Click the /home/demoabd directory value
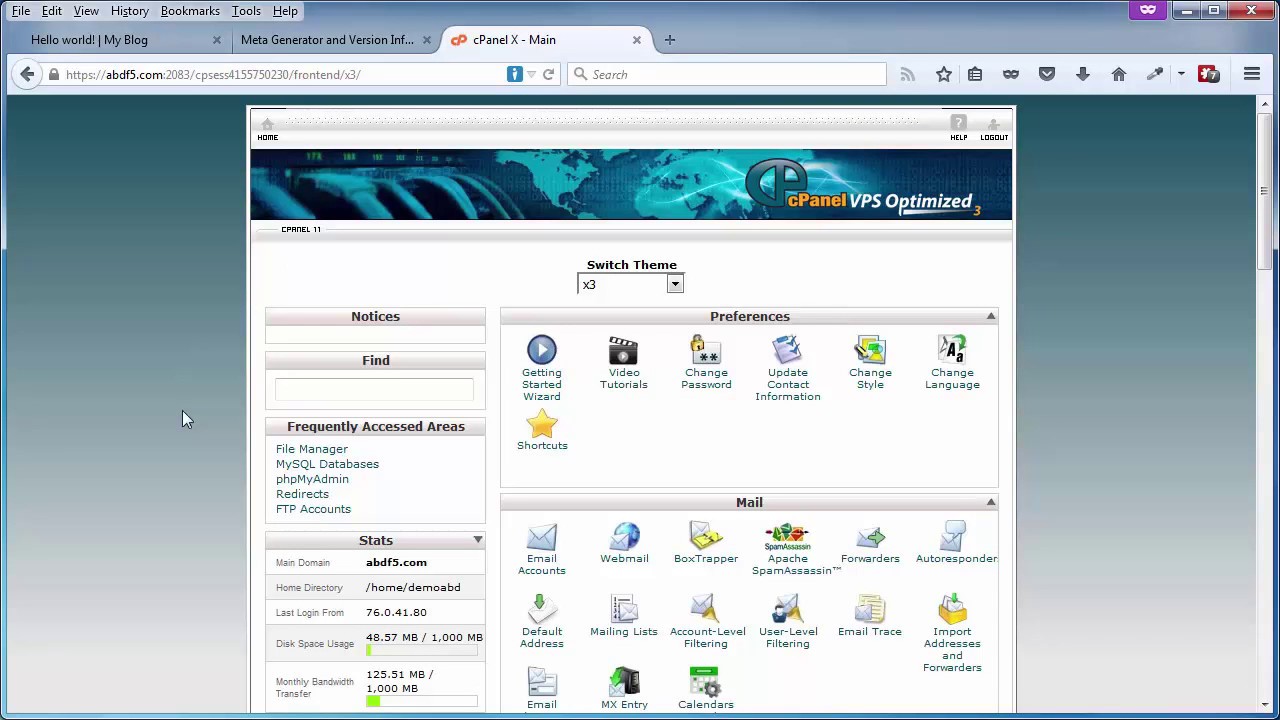1280x720 pixels. [x=413, y=587]
